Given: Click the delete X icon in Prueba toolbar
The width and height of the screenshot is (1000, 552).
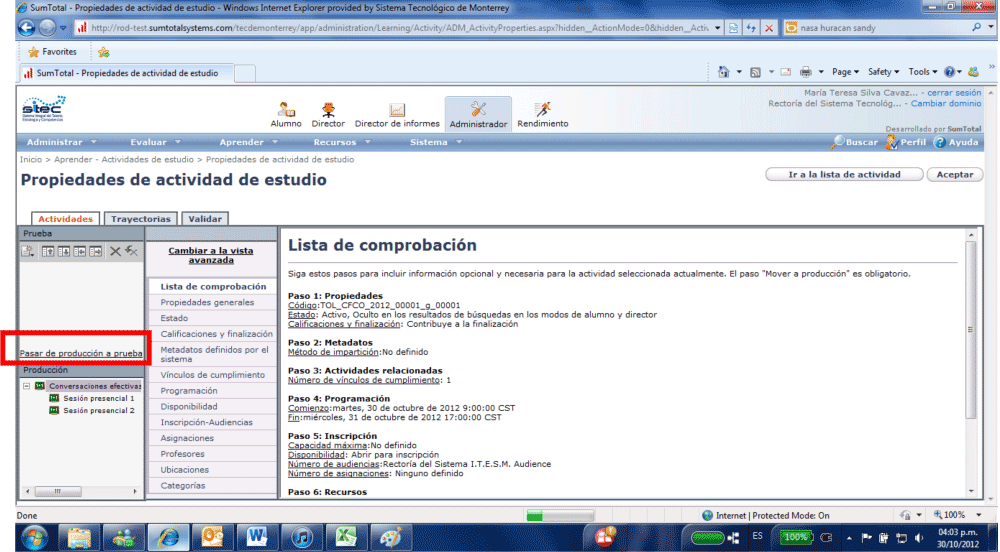Looking at the screenshot, I should pos(115,251).
